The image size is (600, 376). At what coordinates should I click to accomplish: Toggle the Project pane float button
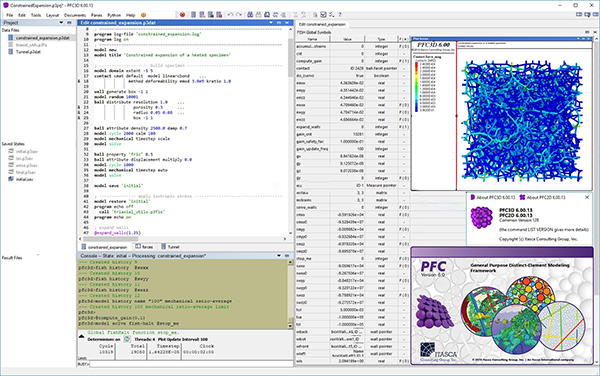point(69,23)
